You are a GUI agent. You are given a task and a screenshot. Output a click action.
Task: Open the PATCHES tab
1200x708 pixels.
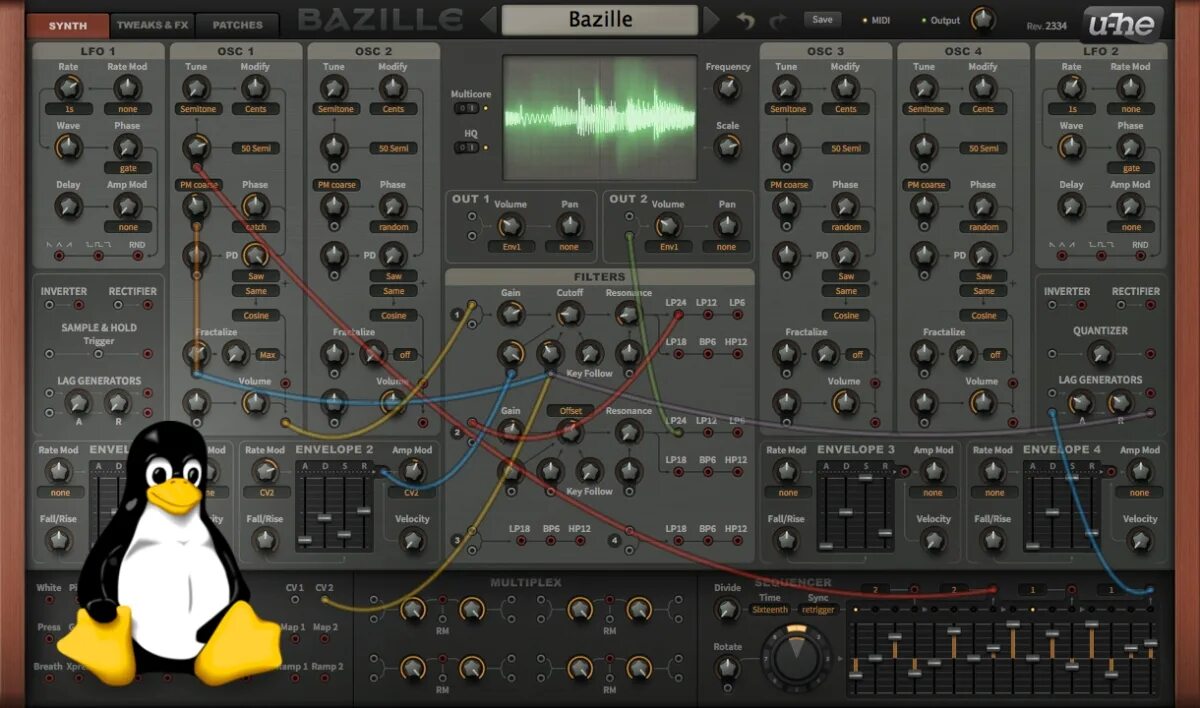click(x=237, y=24)
